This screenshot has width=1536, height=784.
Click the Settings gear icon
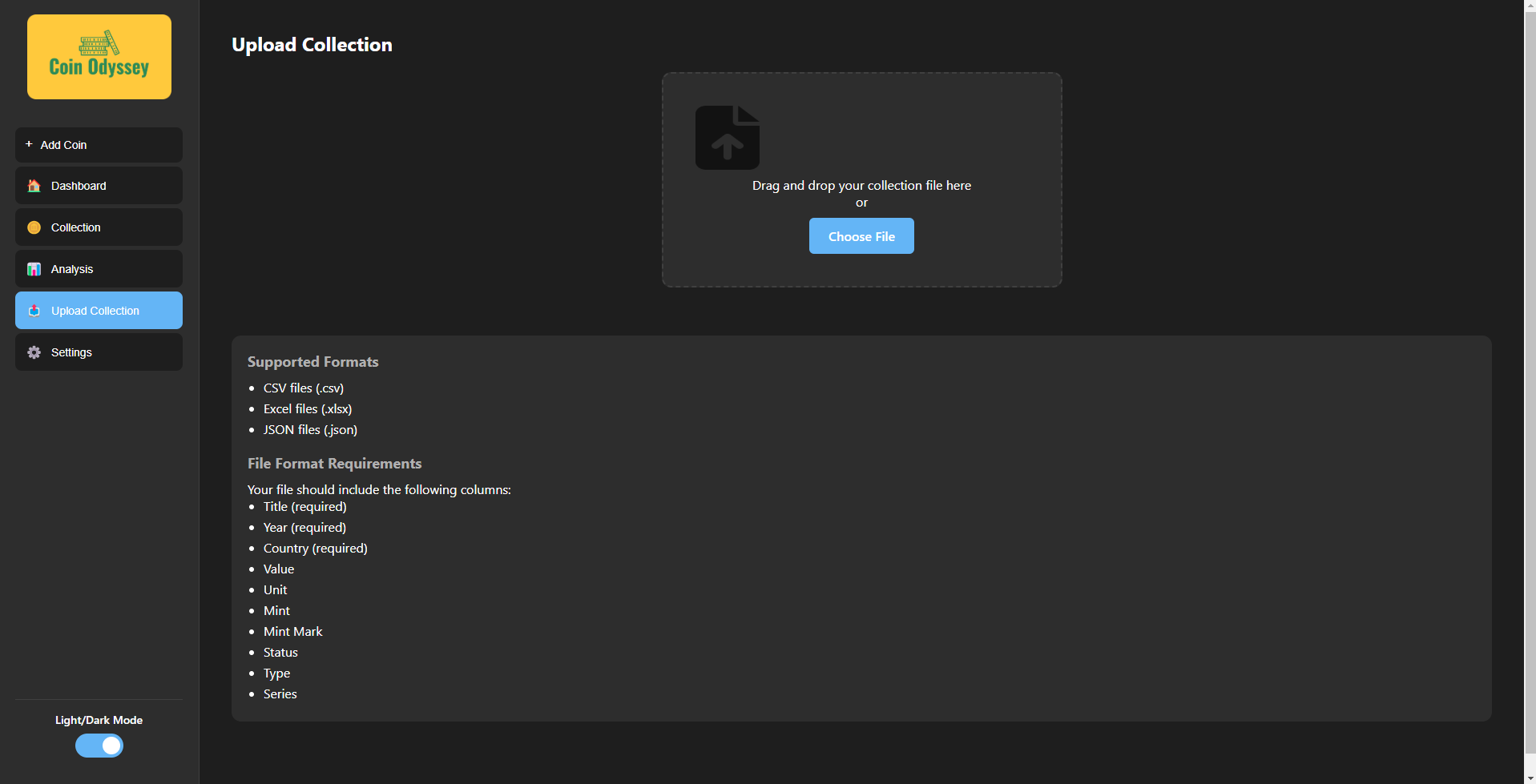tap(34, 352)
